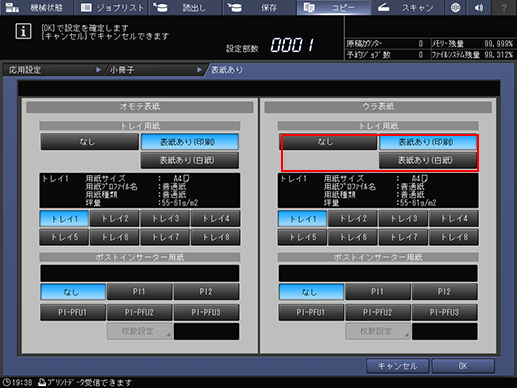517x388 pixels.
Task: Click the speaker sound icon
Action: click(x=479, y=7)
